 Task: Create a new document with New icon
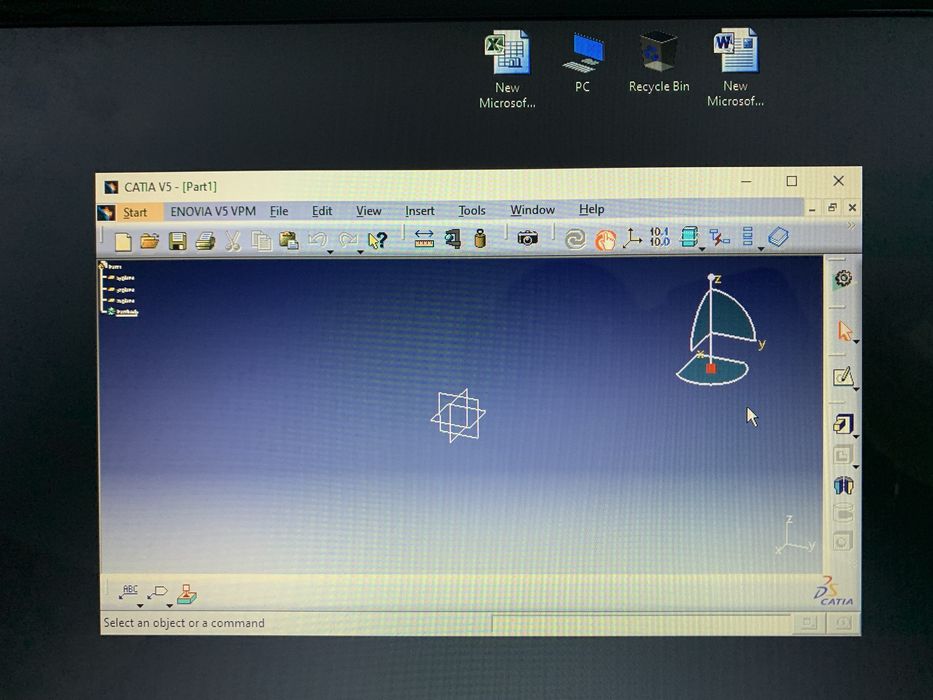(123, 242)
